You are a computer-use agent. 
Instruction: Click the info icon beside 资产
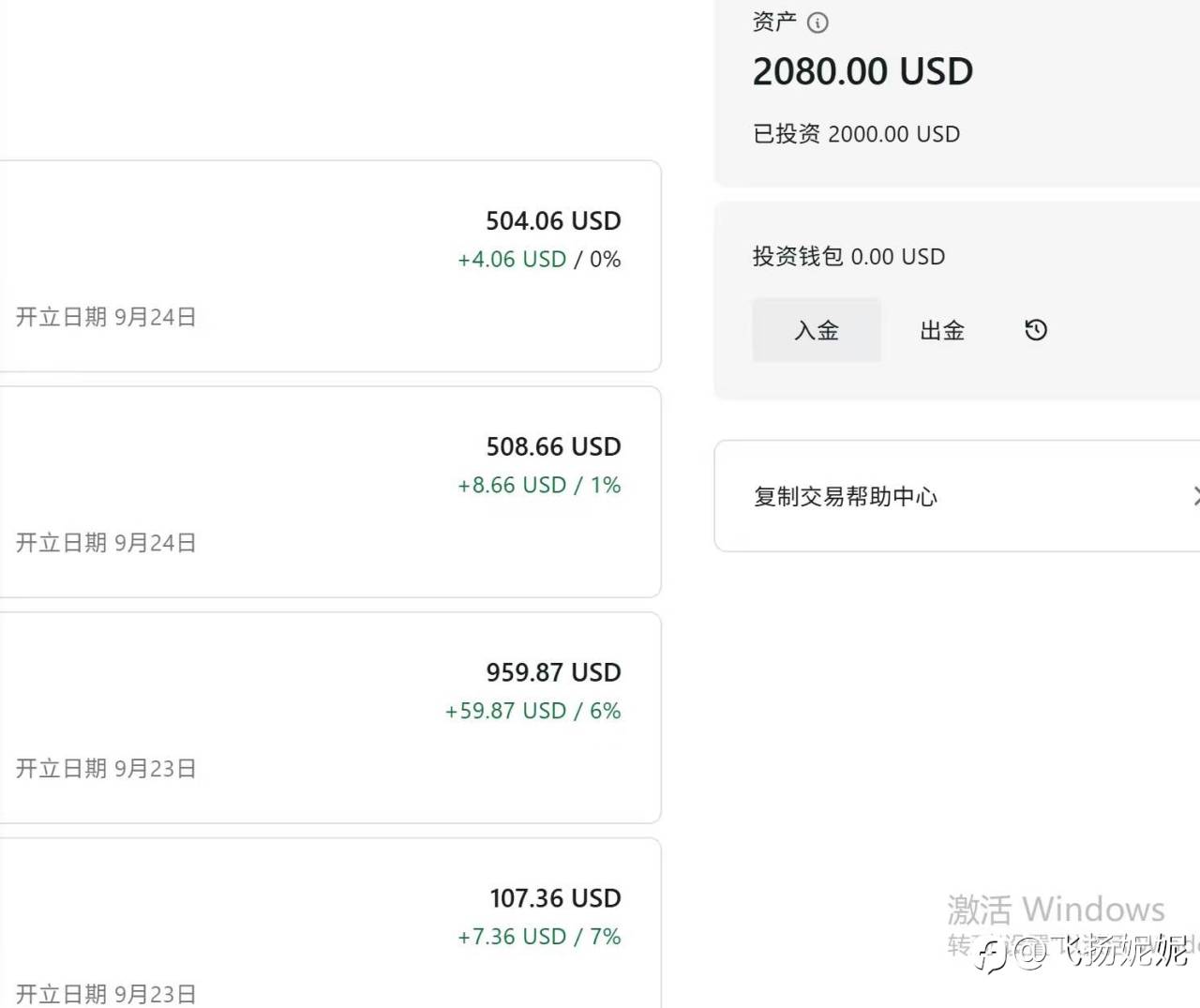(817, 23)
